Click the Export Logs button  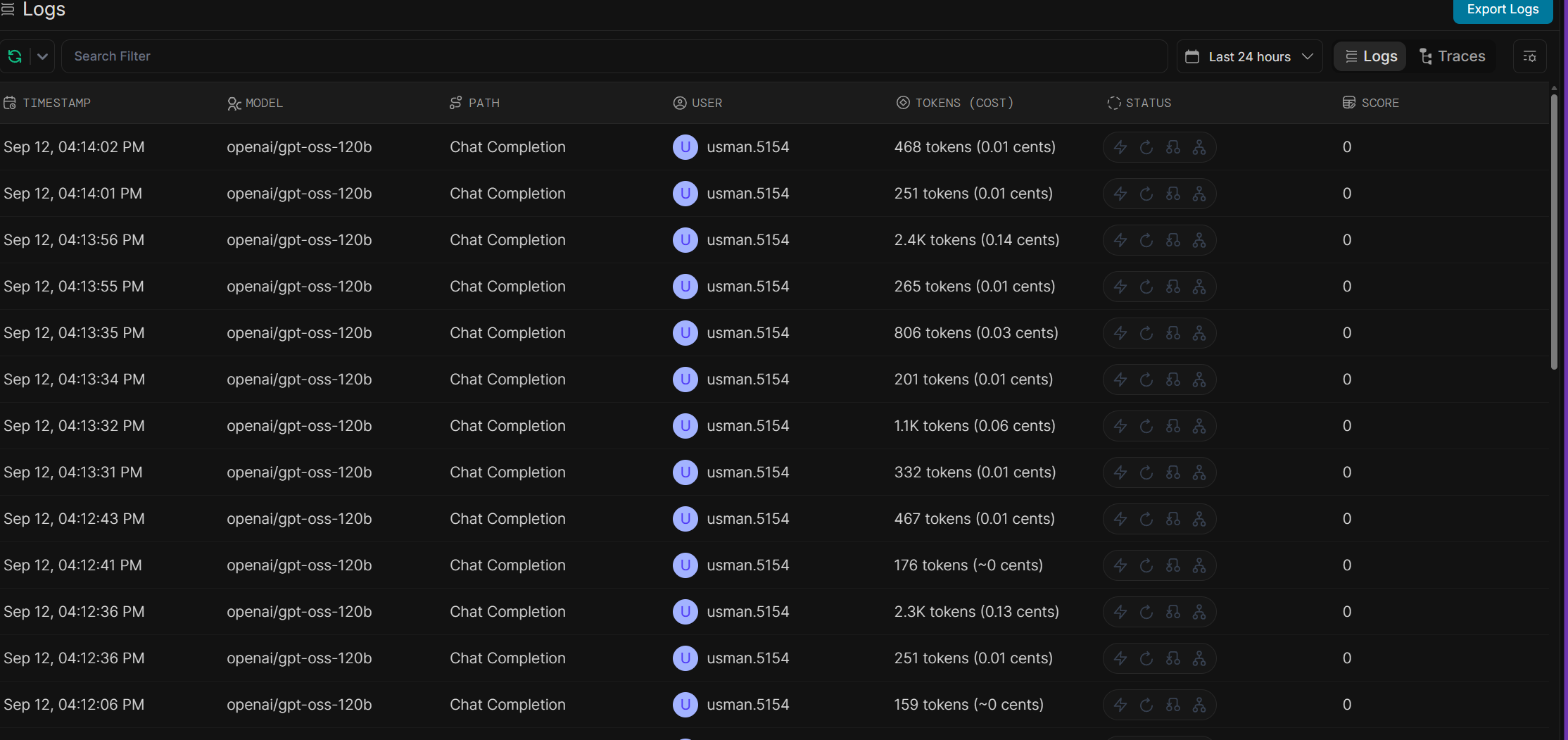point(1503,10)
